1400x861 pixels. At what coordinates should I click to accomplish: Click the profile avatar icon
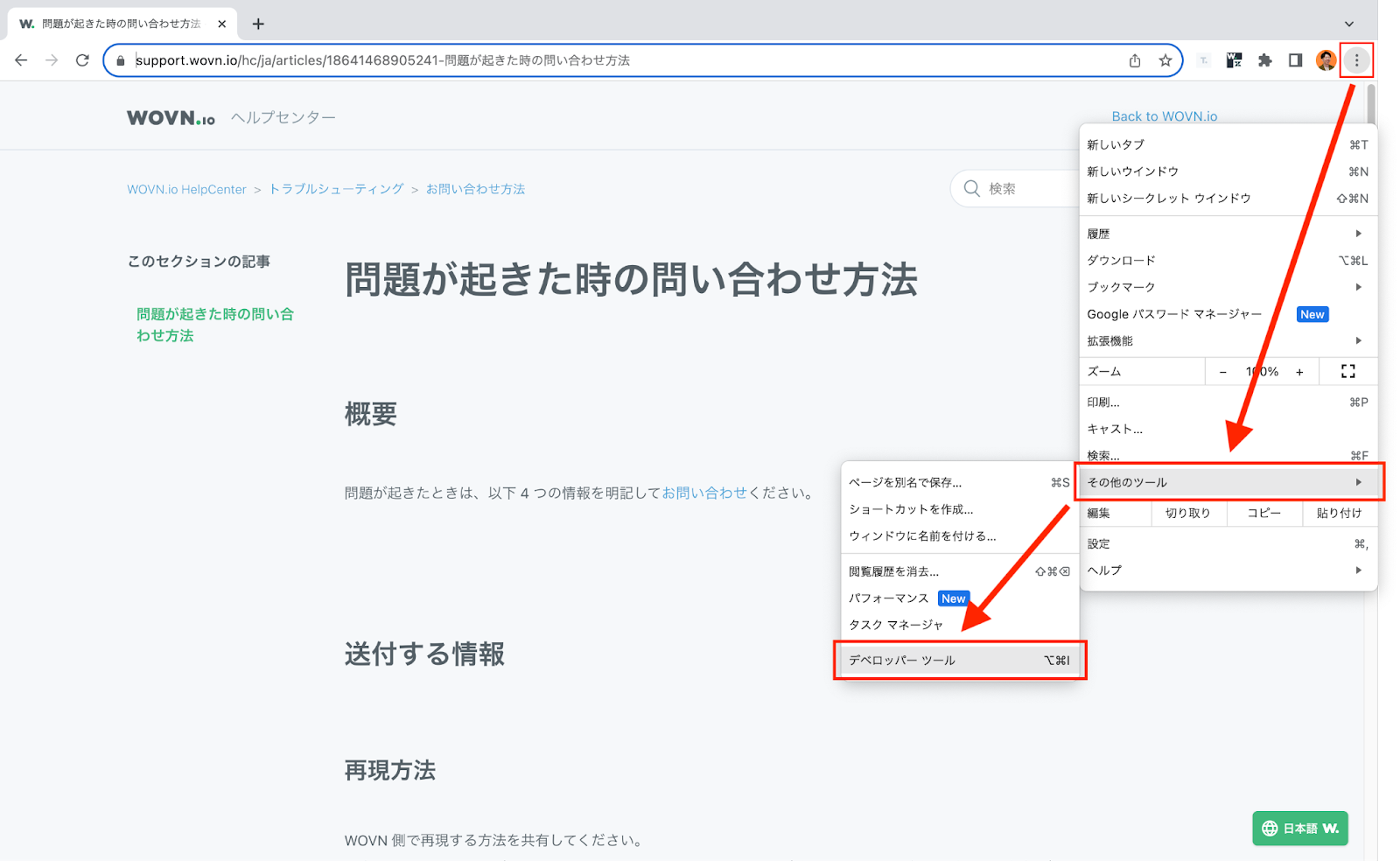1326,60
